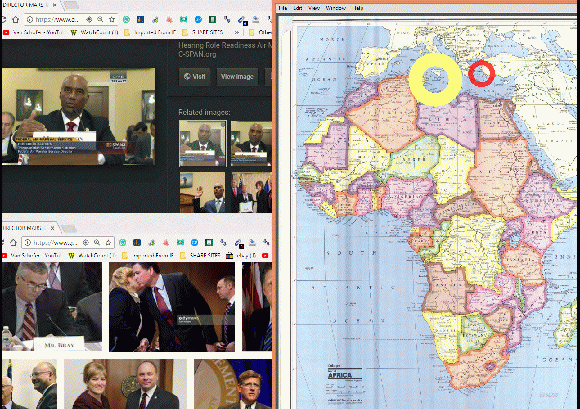Open the image result of a woman and bald man smiling

click(x=125, y=384)
